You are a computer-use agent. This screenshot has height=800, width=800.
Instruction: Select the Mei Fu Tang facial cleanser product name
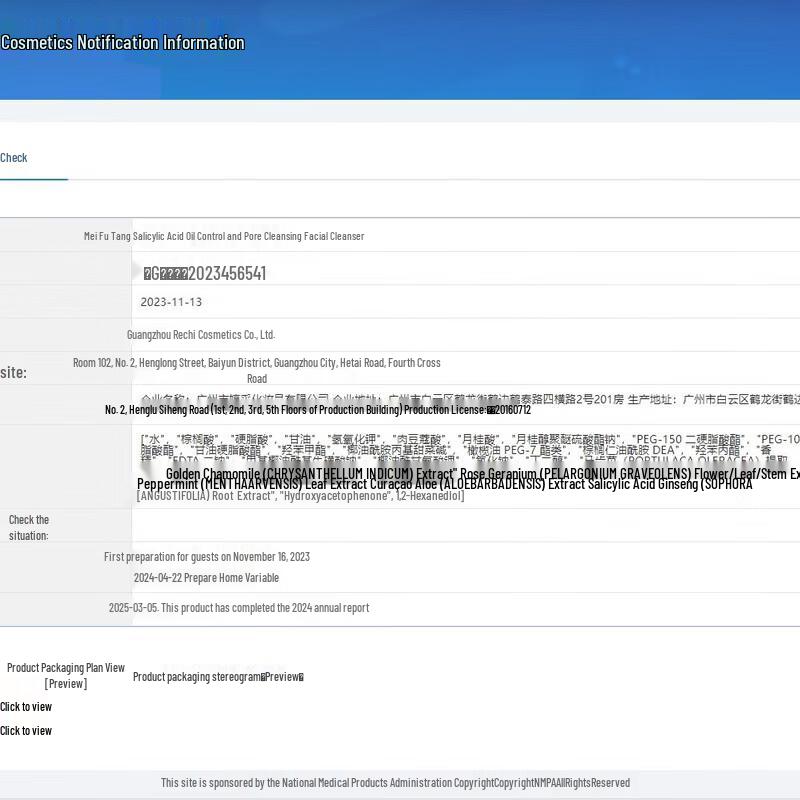(x=224, y=236)
